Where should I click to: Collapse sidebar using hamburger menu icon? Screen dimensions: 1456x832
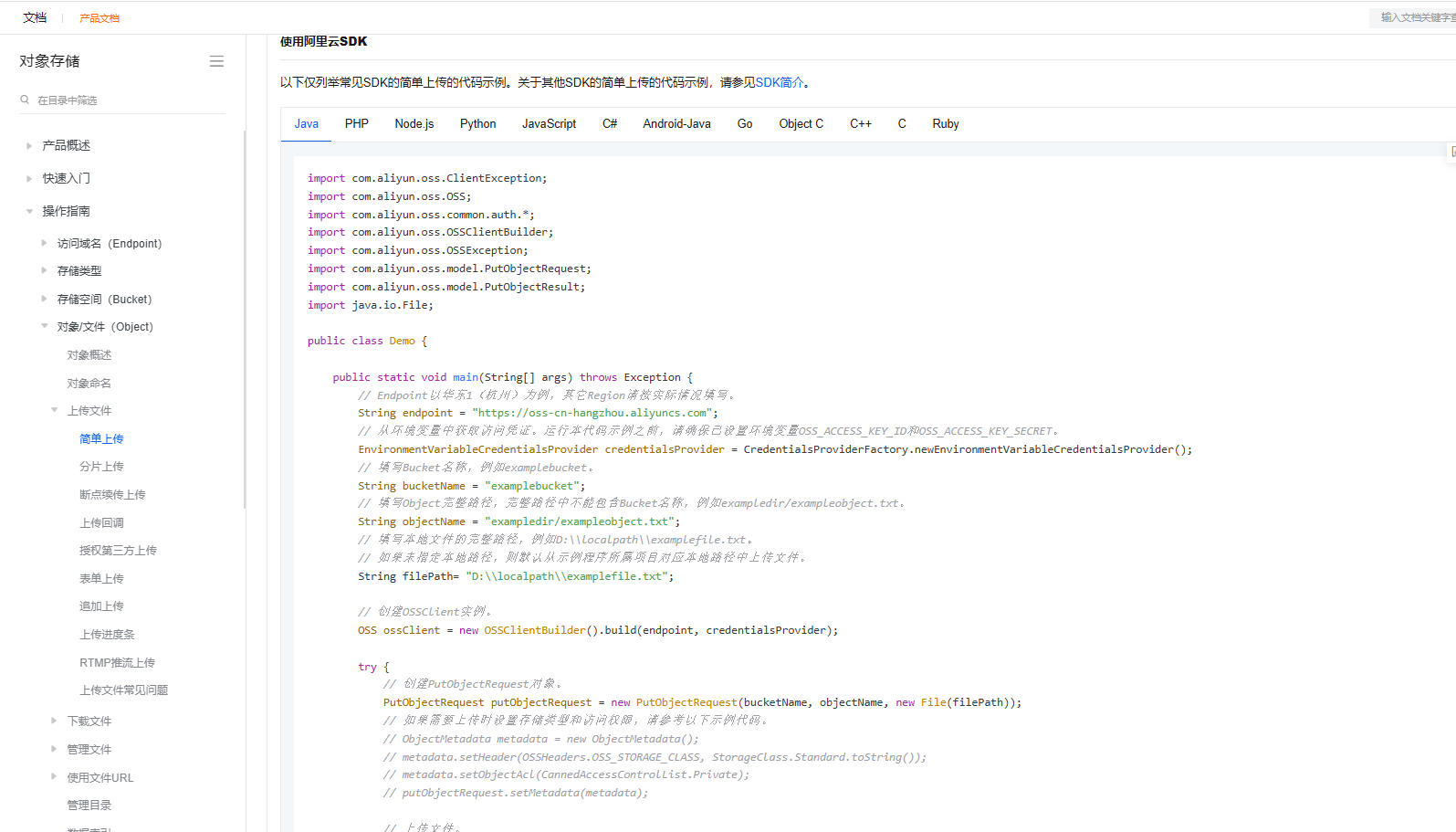coord(216,61)
